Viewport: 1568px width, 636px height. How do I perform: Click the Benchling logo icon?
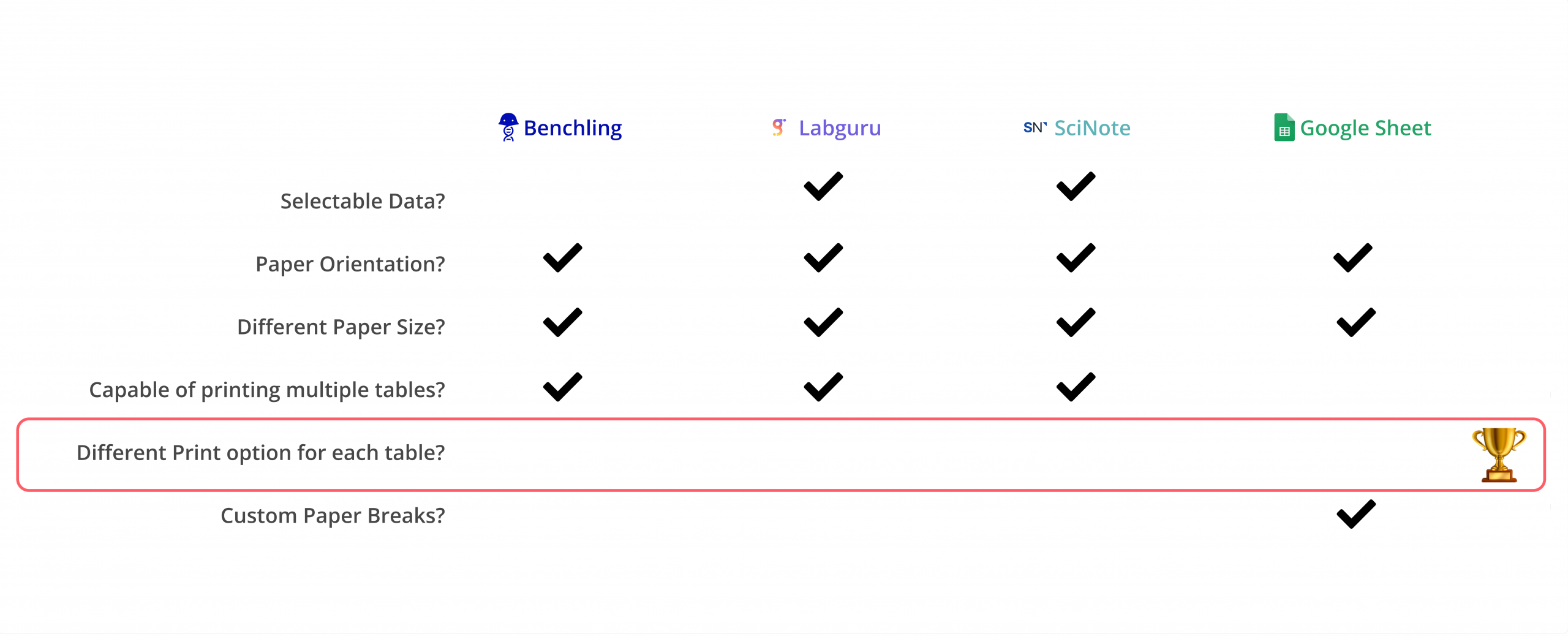point(508,127)
